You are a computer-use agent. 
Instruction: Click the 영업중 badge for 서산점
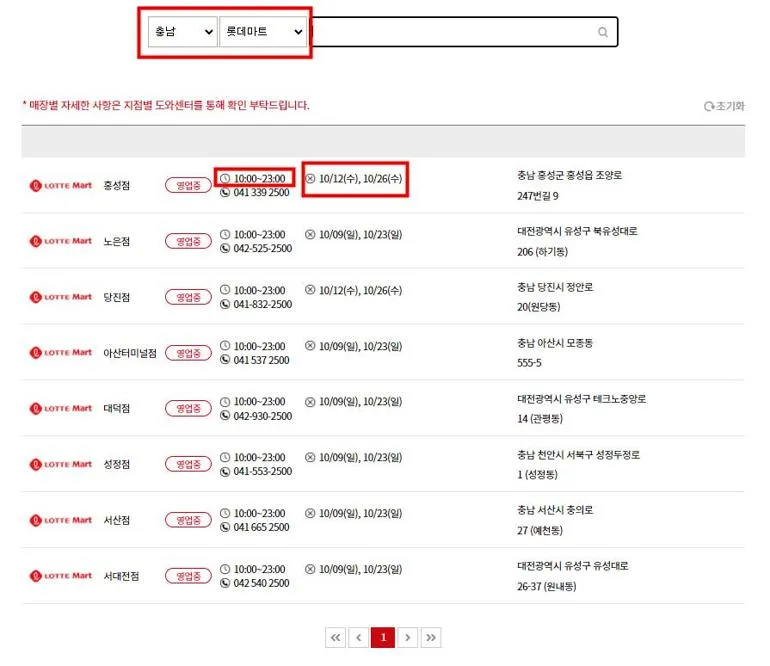[x=188, y=520]
